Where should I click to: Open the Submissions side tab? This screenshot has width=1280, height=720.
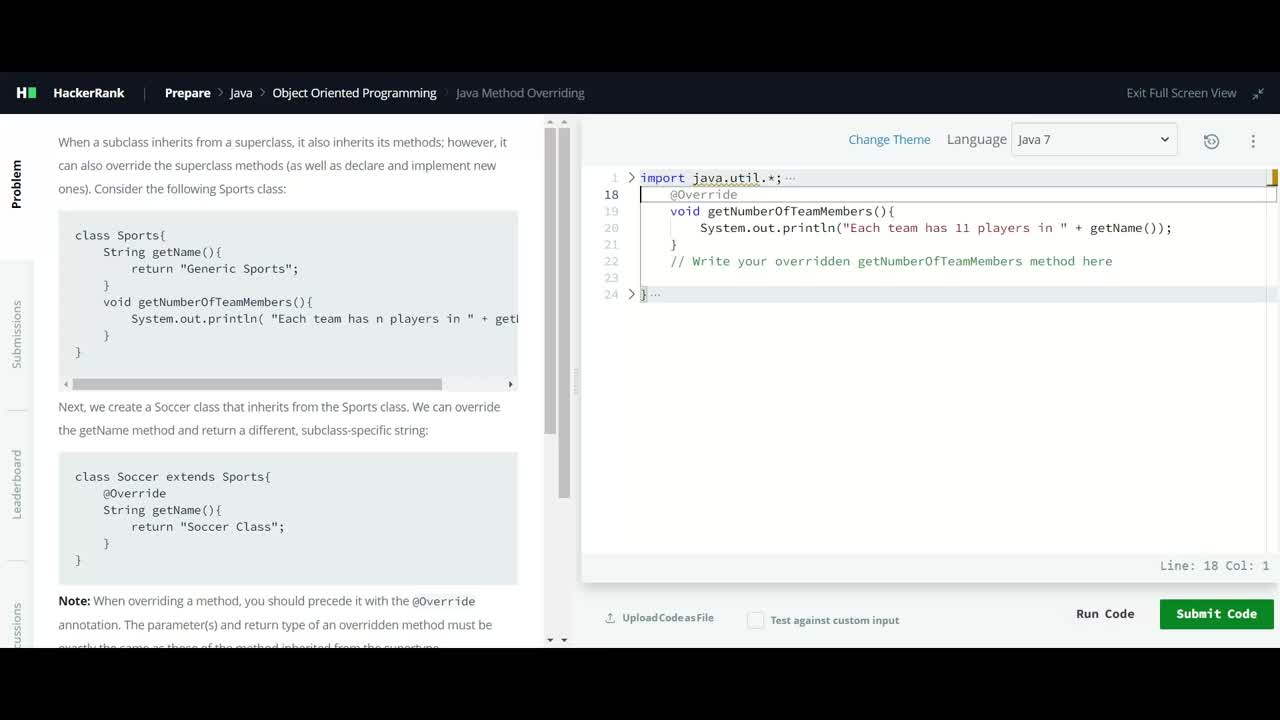[x=16, y=334]
